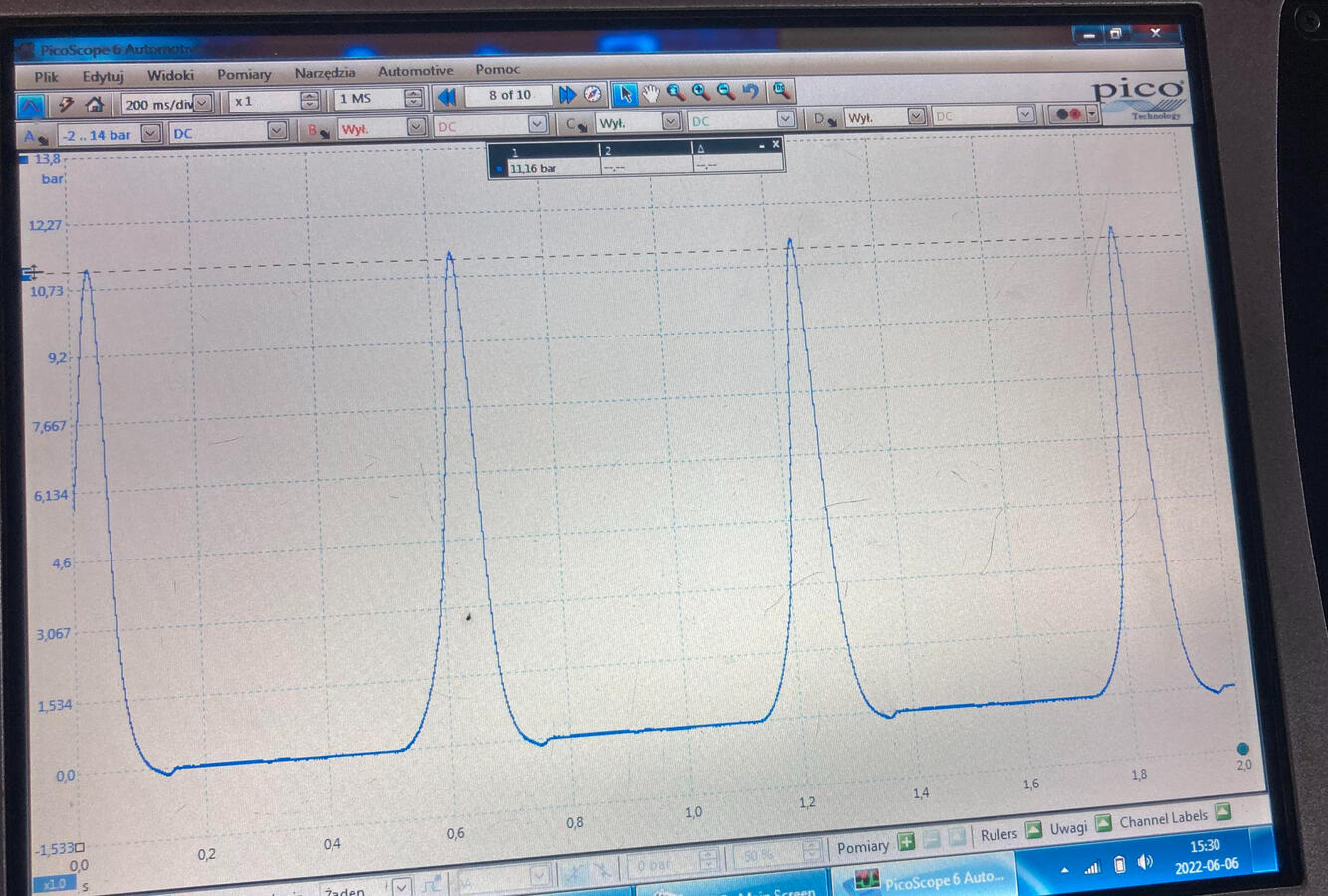Select the scope mode waveform icon
Screen dimensions: 1328x896
(31, 105)
